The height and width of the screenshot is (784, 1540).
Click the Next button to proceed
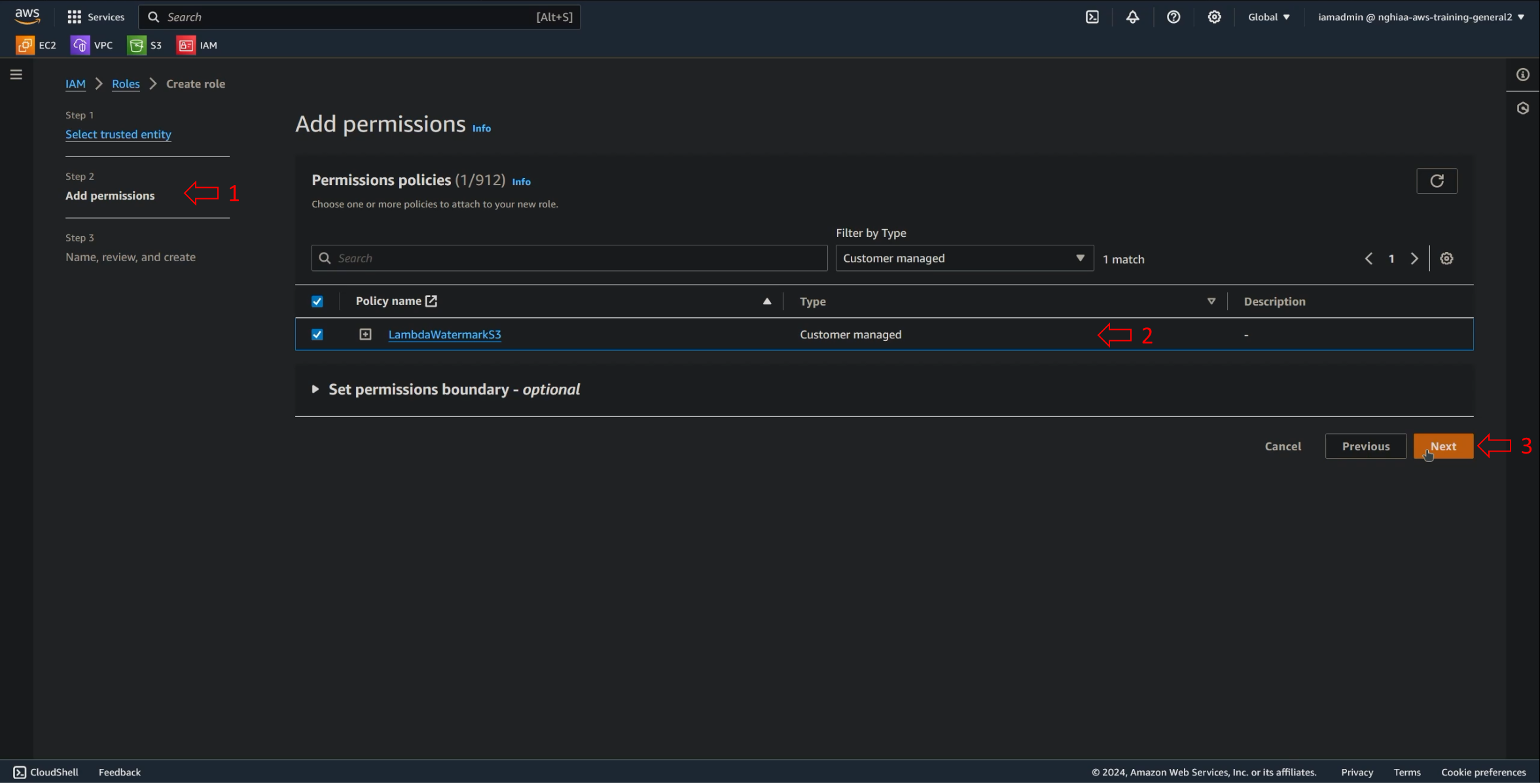[1443, 446]
